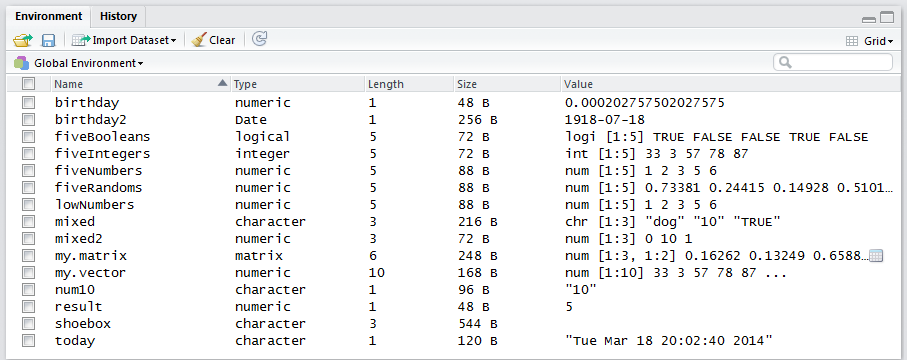Click the size "544 B" of shoebox
This screenshot has height=360, width=907.
pos(477,324)
